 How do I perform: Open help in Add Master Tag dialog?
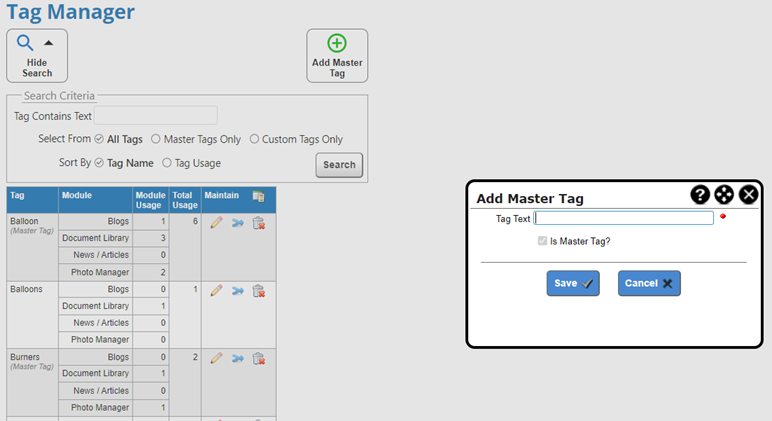point(700,195)
